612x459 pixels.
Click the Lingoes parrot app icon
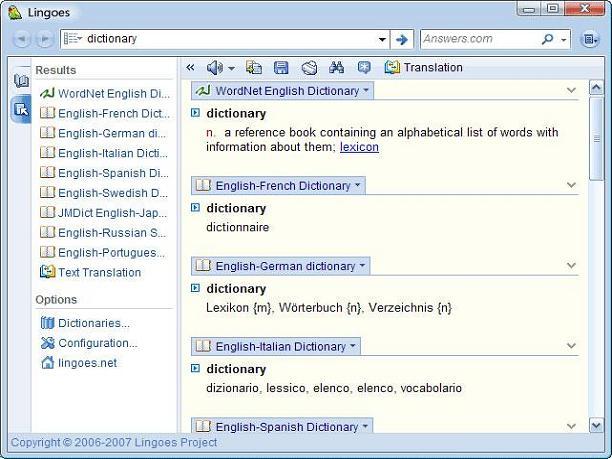pos(15,12)
